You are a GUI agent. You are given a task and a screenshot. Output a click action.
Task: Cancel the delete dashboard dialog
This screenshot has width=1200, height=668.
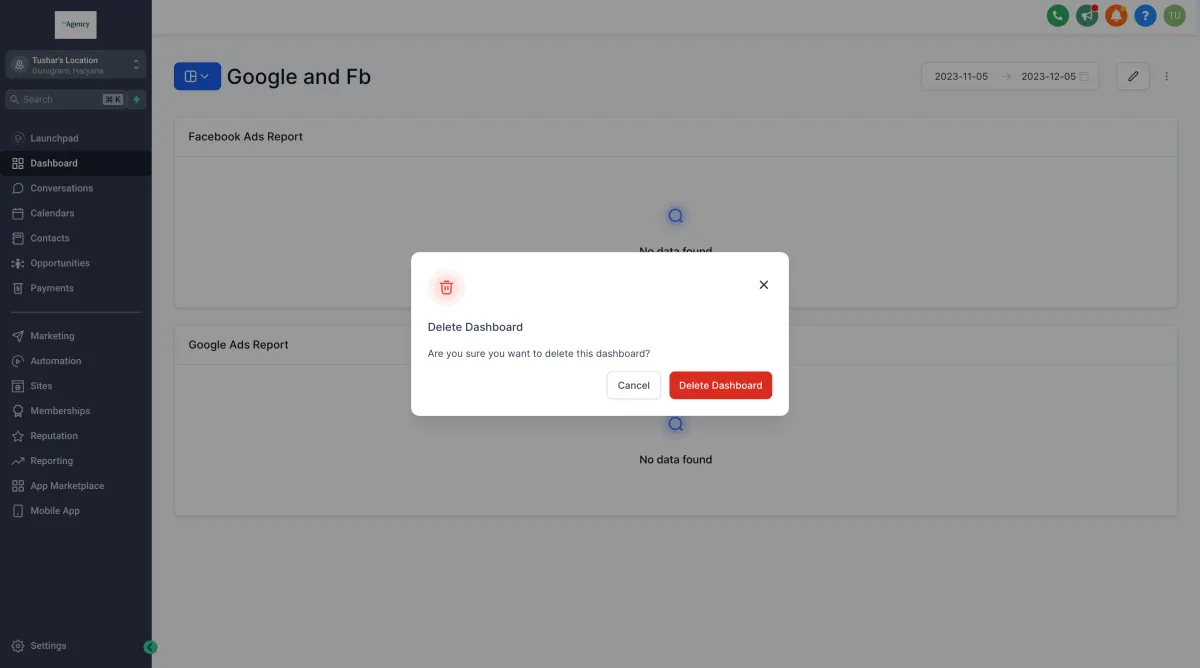pos(633,385)
